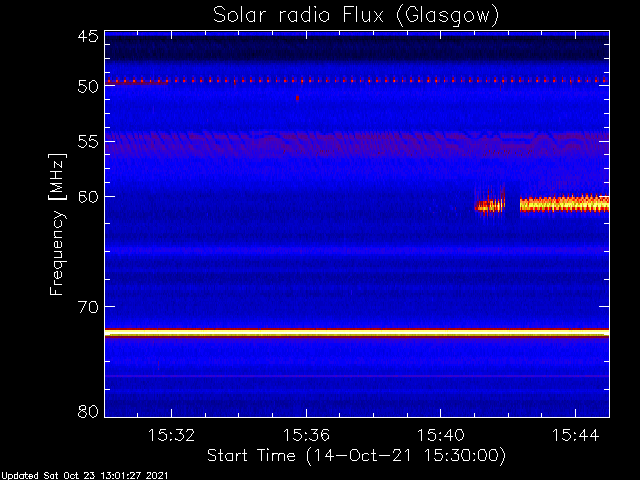The width and height of the screenshot is (640, 480).
Task: Select the 55 frequency axis label
Action: [x=88, y=142]
